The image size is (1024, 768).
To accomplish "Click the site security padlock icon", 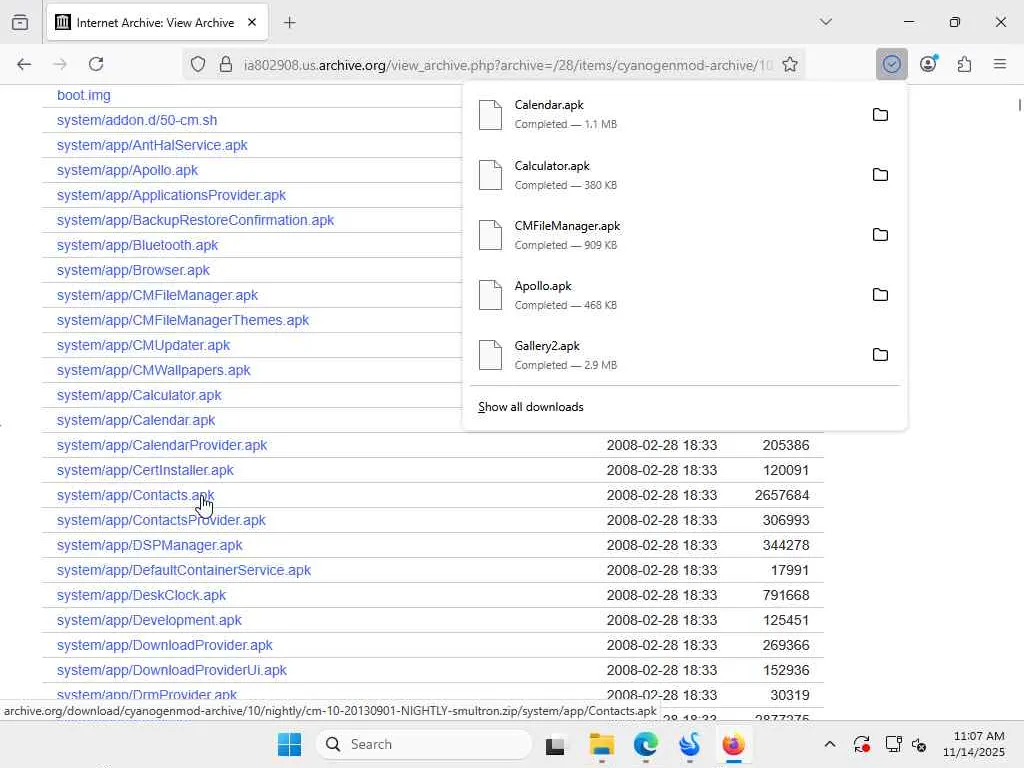I will tap(225, 65).
